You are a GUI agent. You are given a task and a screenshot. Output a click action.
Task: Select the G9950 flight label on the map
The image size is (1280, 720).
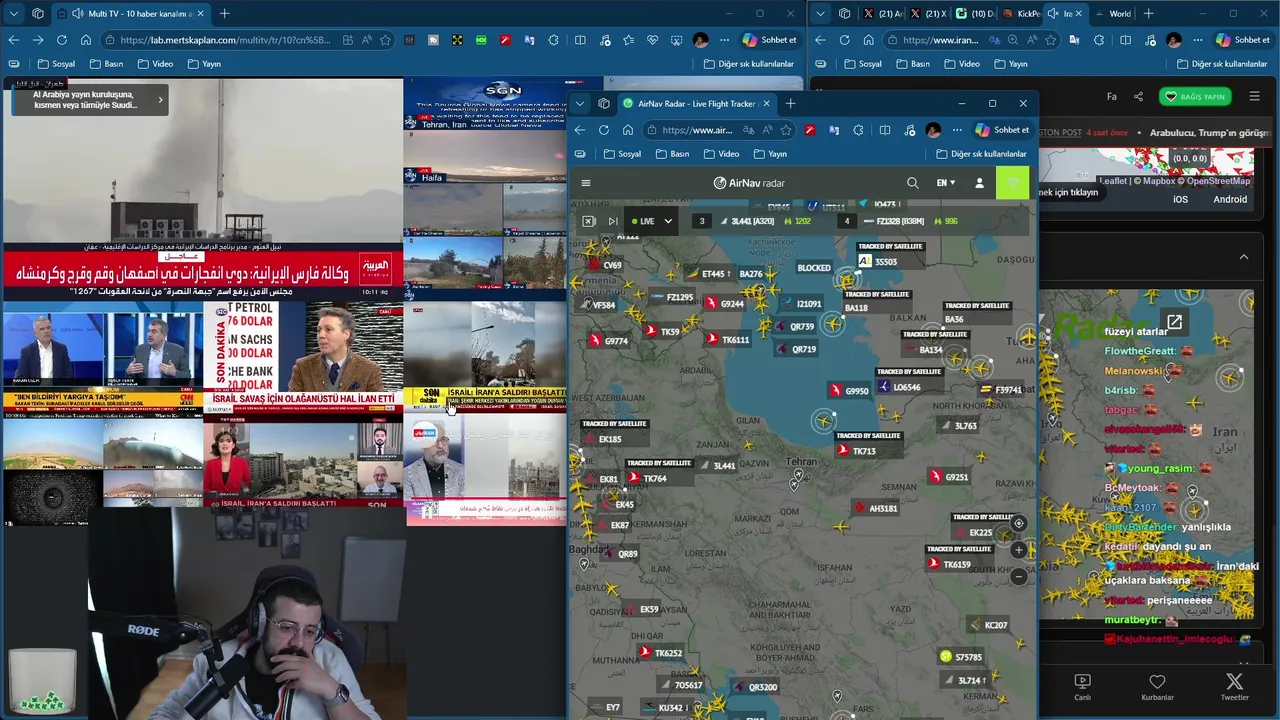point(849,391)
